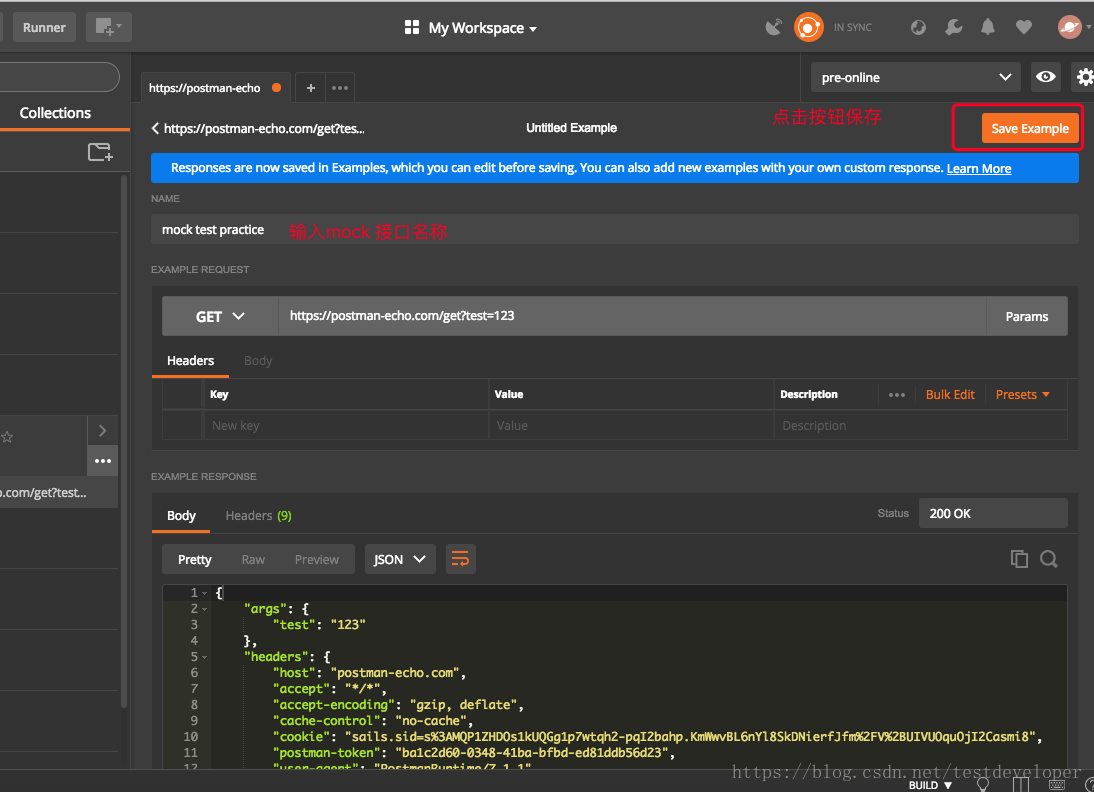1094x792 pixels.
Task: Collapse the args node fold arrow
Action: tap(205, 609)
